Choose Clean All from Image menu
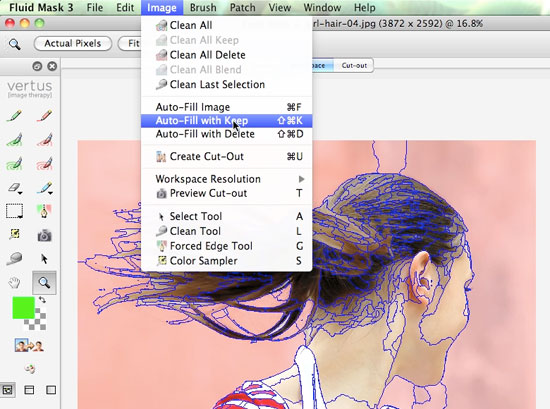The width and height of the screenshot is (550, 409). pos(227,25)
